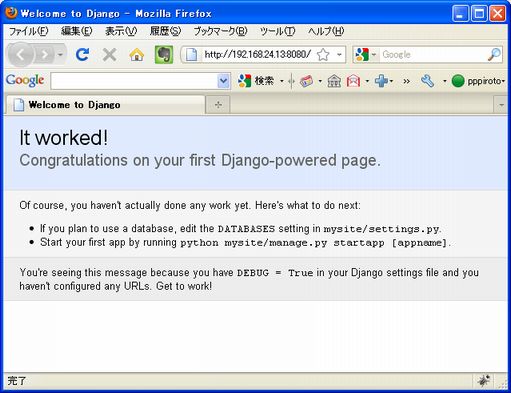
Task: Open the dropdown beside the news card icon
Action: [x=320, y=81]
